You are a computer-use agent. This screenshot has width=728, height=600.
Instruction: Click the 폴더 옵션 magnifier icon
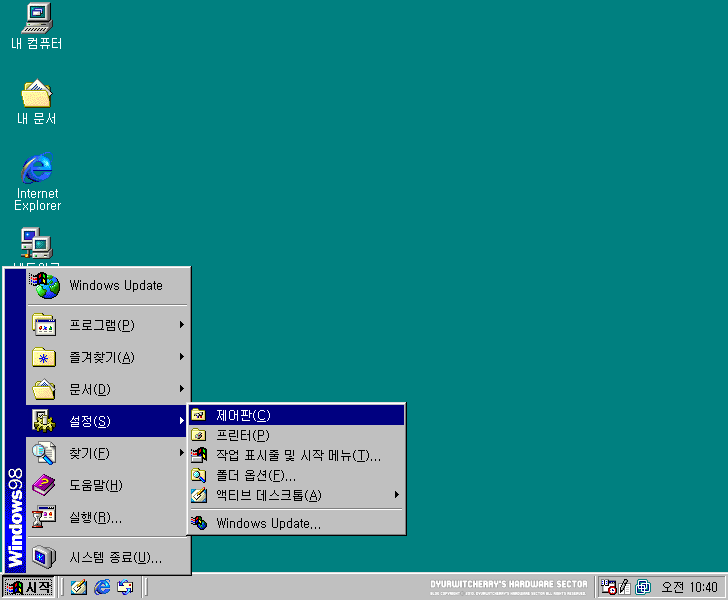(199, 475)
